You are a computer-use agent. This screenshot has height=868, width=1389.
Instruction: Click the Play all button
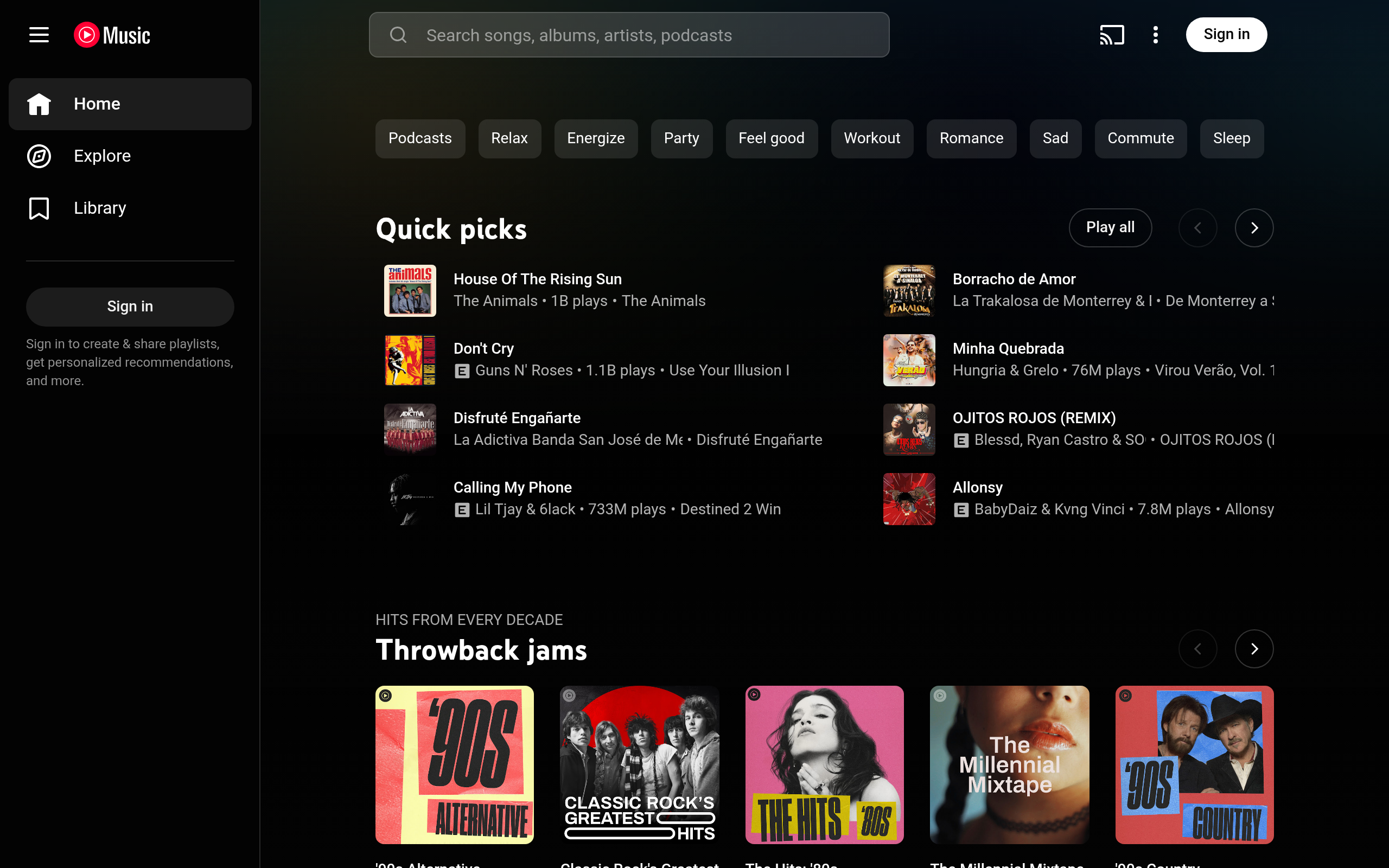pos(1110,228)
